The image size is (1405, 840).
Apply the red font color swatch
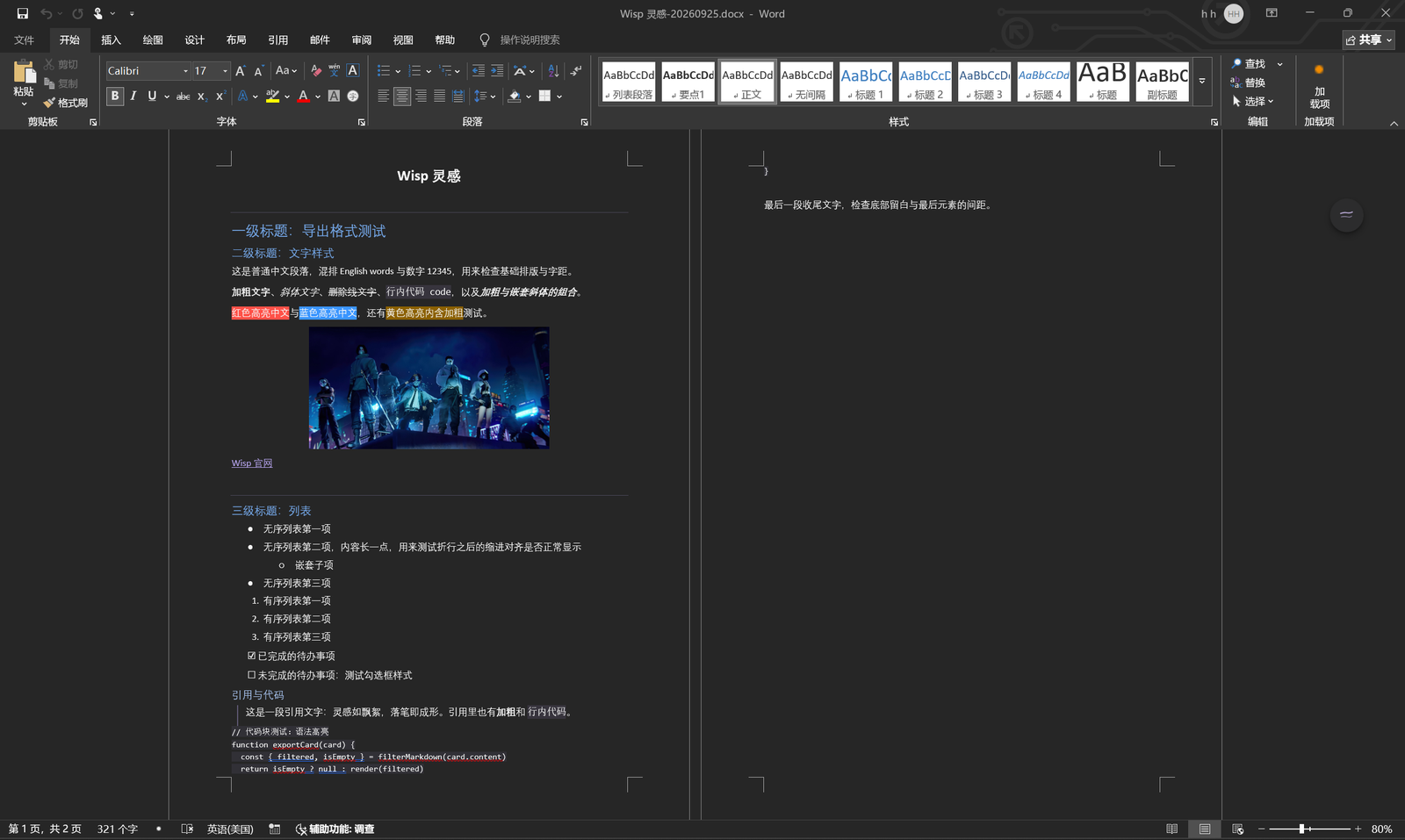(x=303, y=97)
